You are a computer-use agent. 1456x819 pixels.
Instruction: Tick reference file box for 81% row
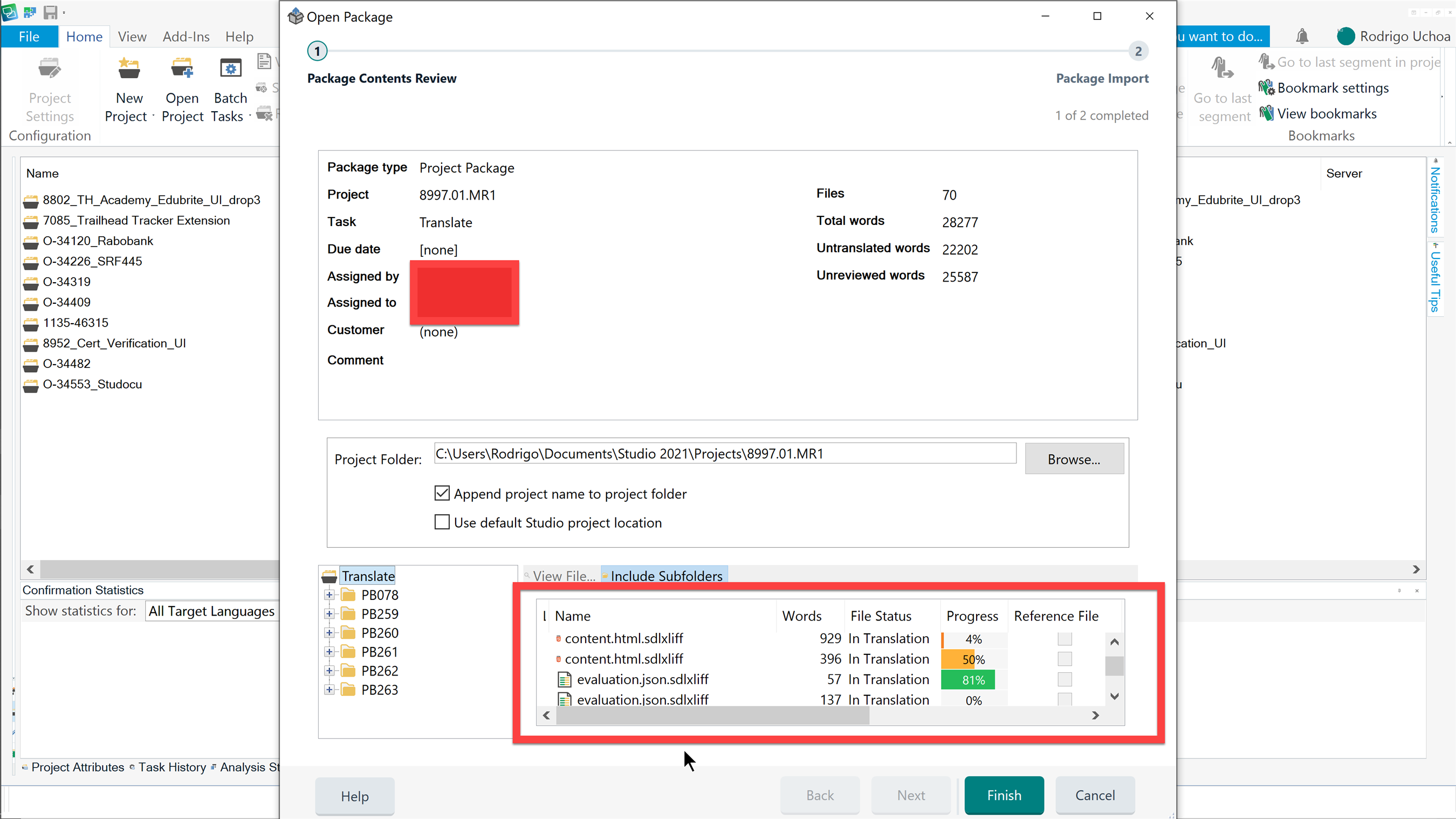click(1065, 679)
